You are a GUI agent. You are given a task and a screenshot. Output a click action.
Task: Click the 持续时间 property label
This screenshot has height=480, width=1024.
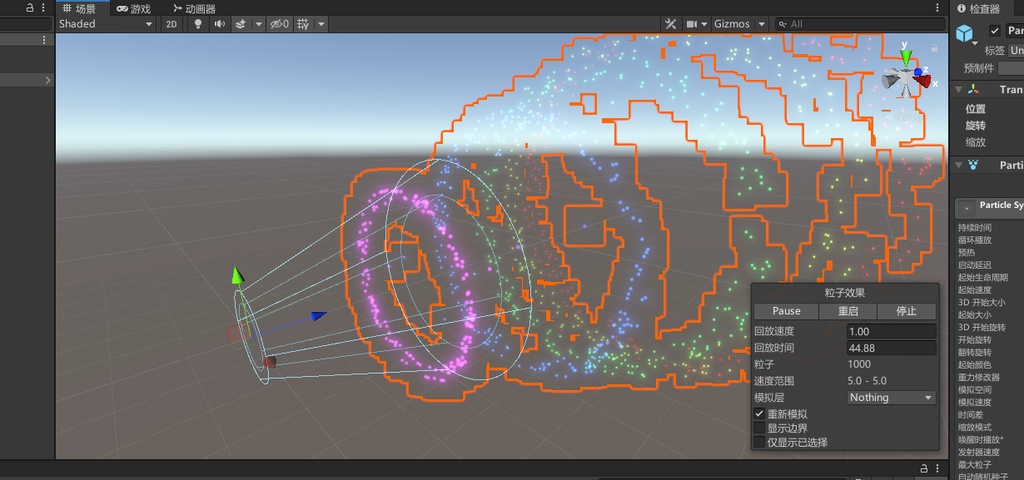tap(974, 227)
